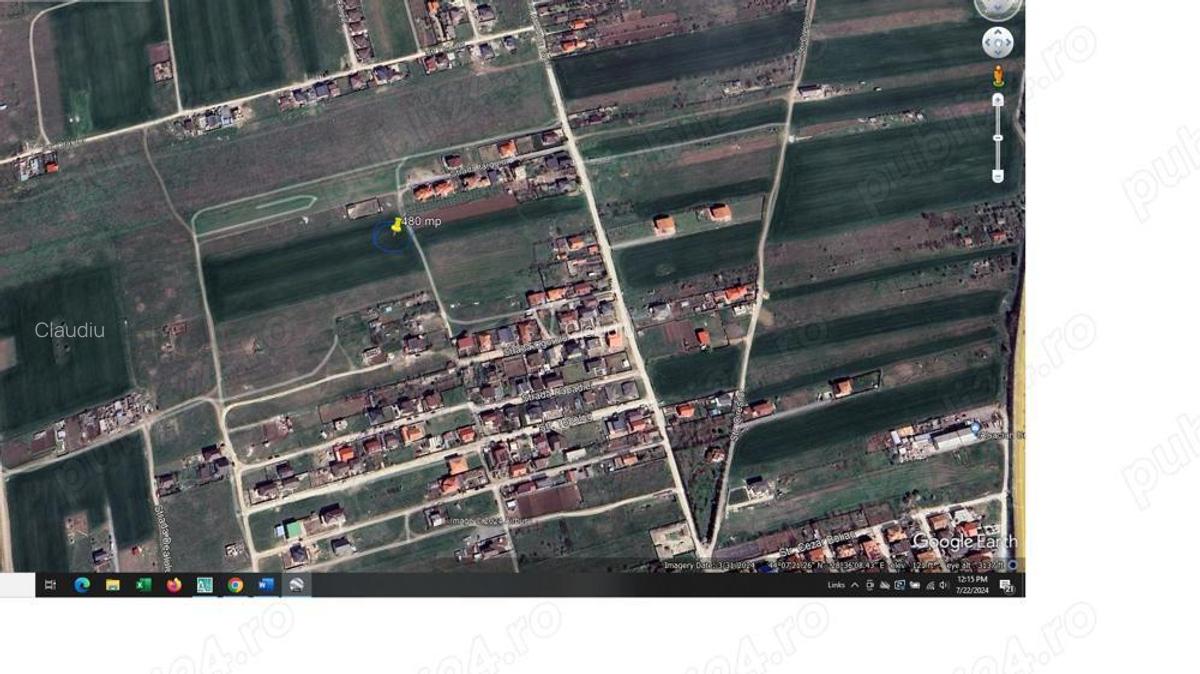
Task: Select the Street View pegman icon
Action: tap(997, 76)
